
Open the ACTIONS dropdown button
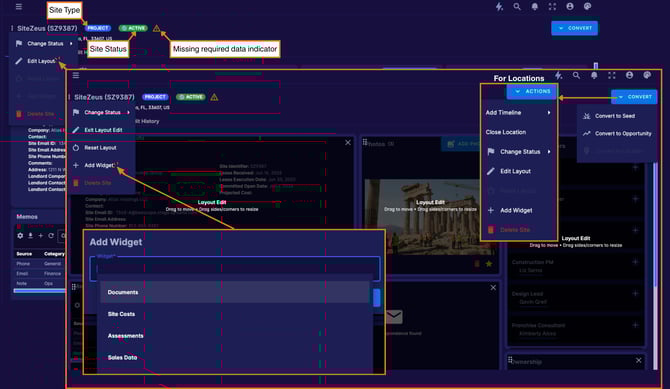click(x=532, y=91)
